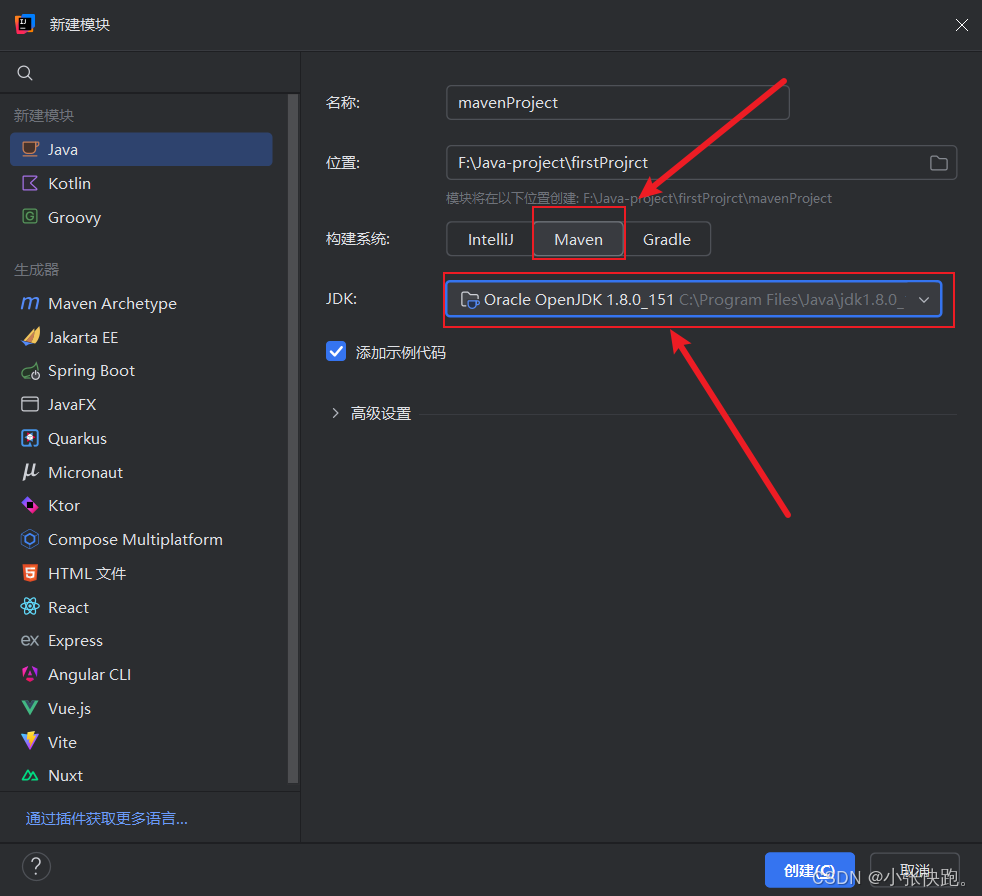
Task: Click the Vue.js logo icon
Action: tap(30, 708)
